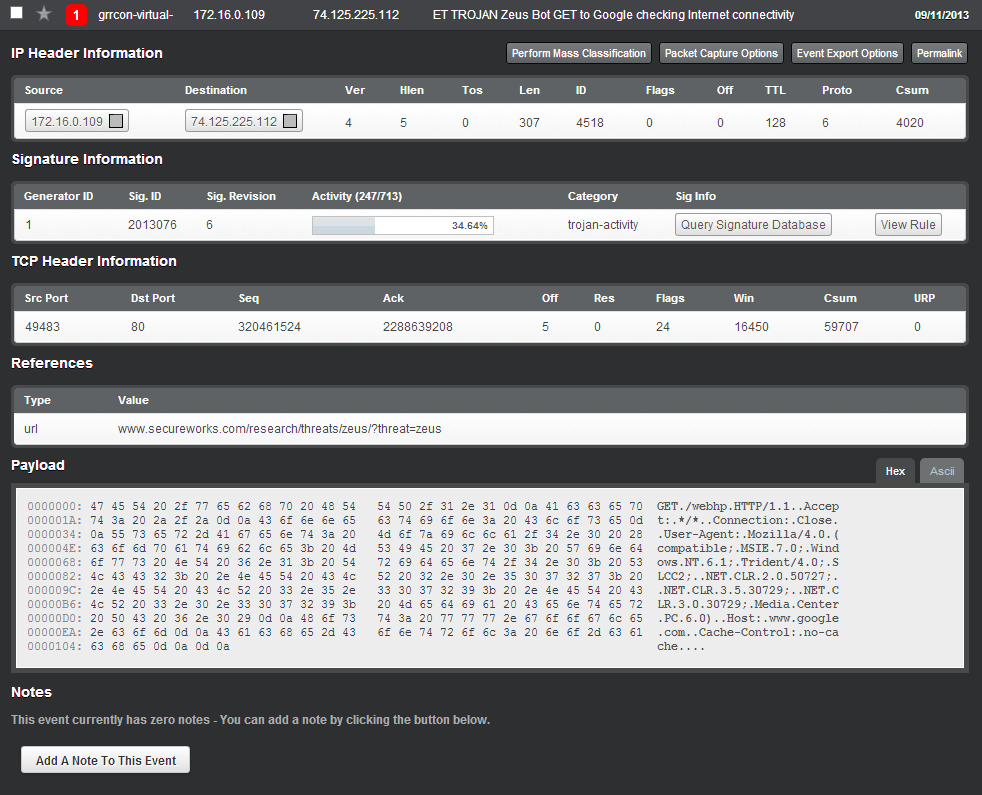Select the event checkbox in header row
This screenshot has width=982, height=795.
tap(17, 13)
